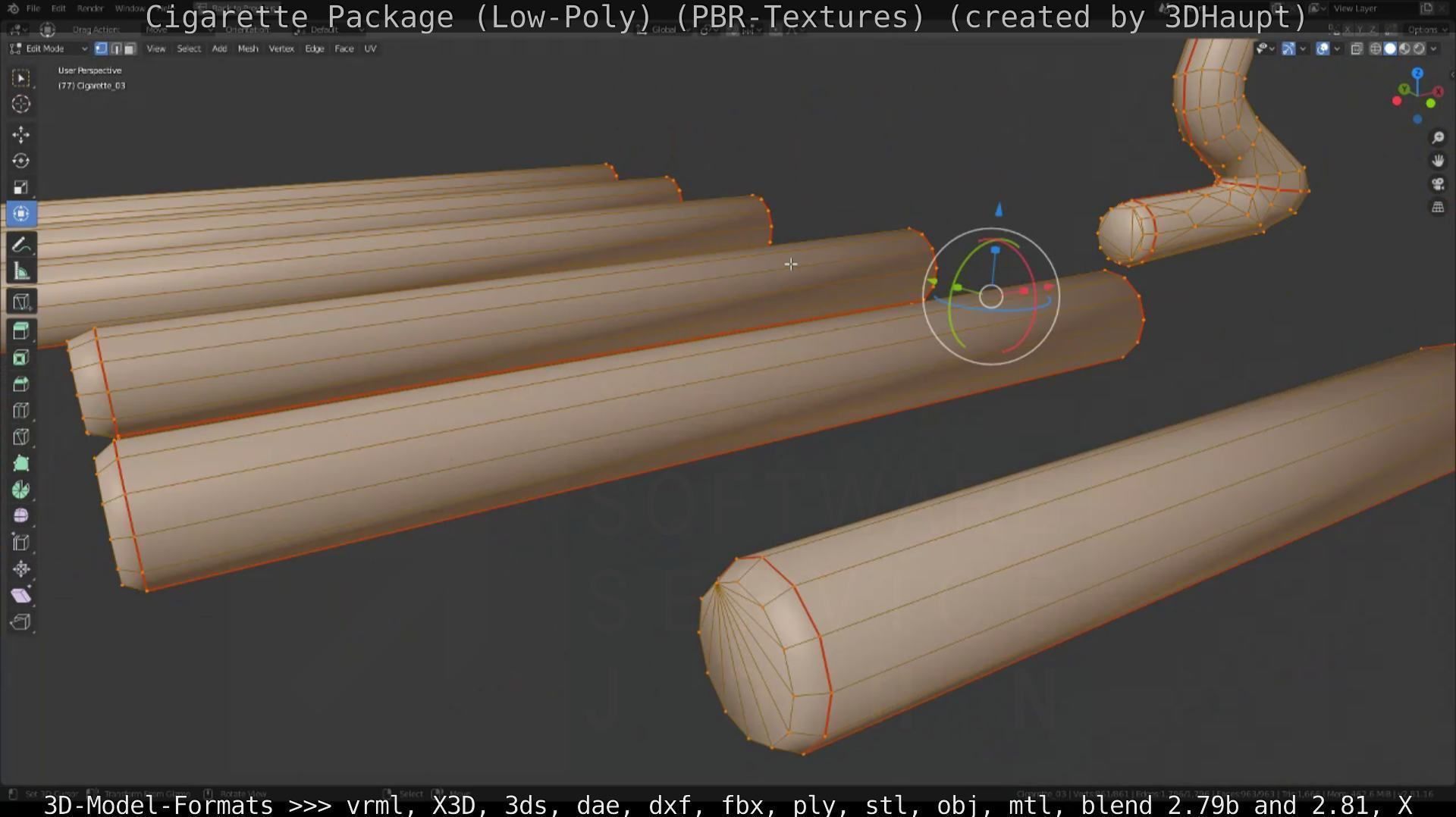Toggle viewport gizmos display
Screen dimensions: 1456x817
(1288, 49)
